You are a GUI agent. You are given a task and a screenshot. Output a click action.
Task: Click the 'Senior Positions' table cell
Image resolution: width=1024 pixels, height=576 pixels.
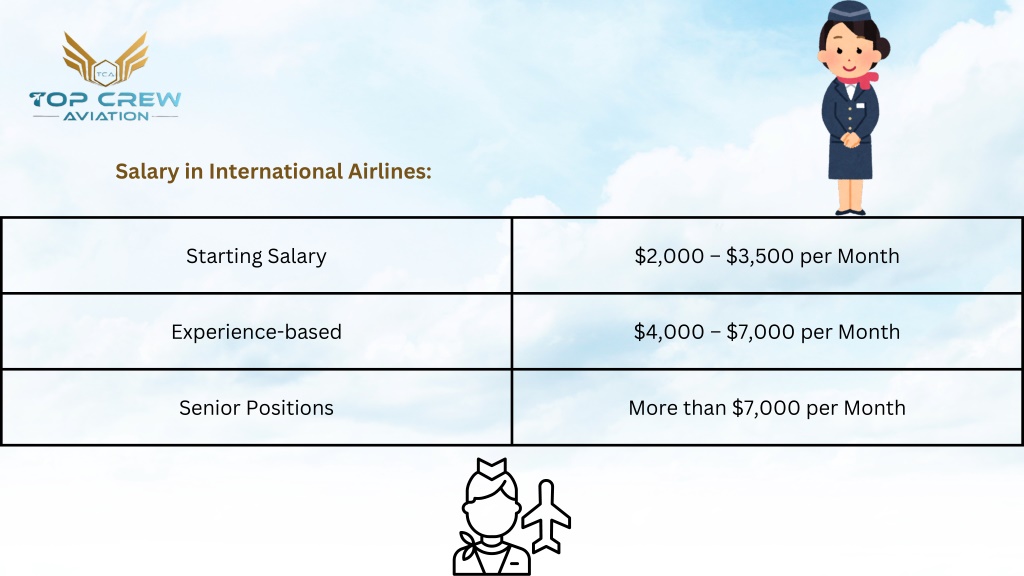[257, 408]
